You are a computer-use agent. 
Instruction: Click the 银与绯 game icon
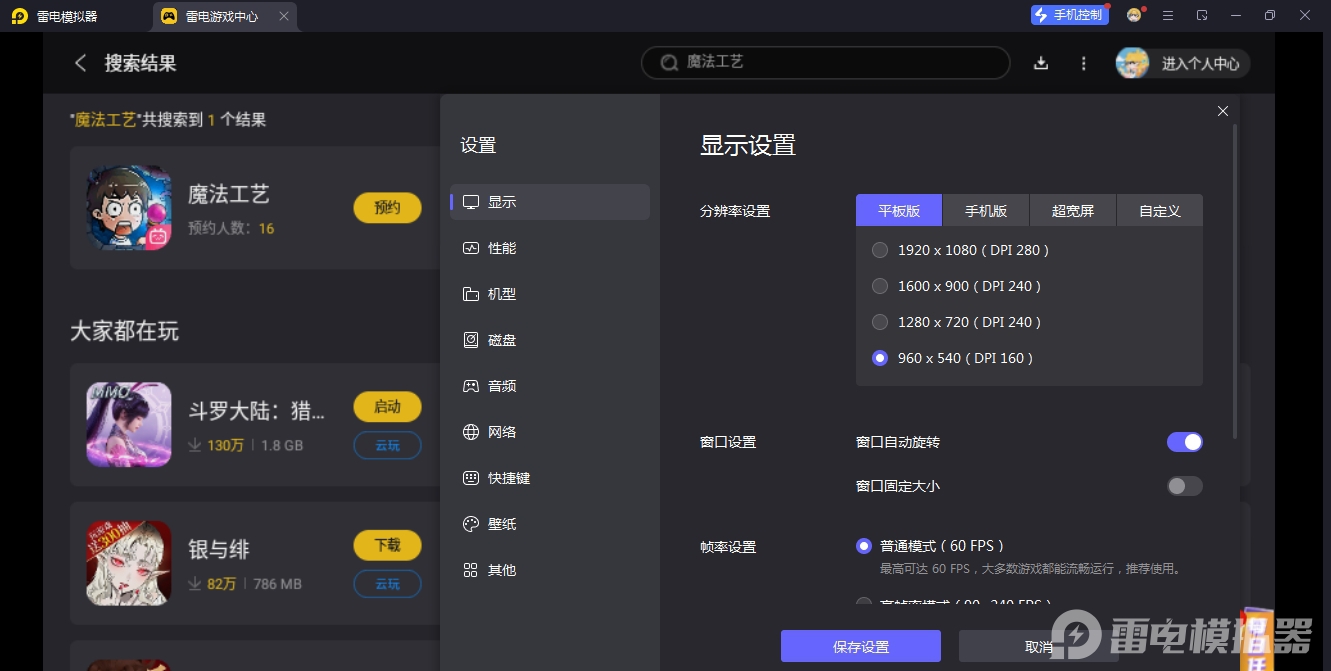(129, 563)
